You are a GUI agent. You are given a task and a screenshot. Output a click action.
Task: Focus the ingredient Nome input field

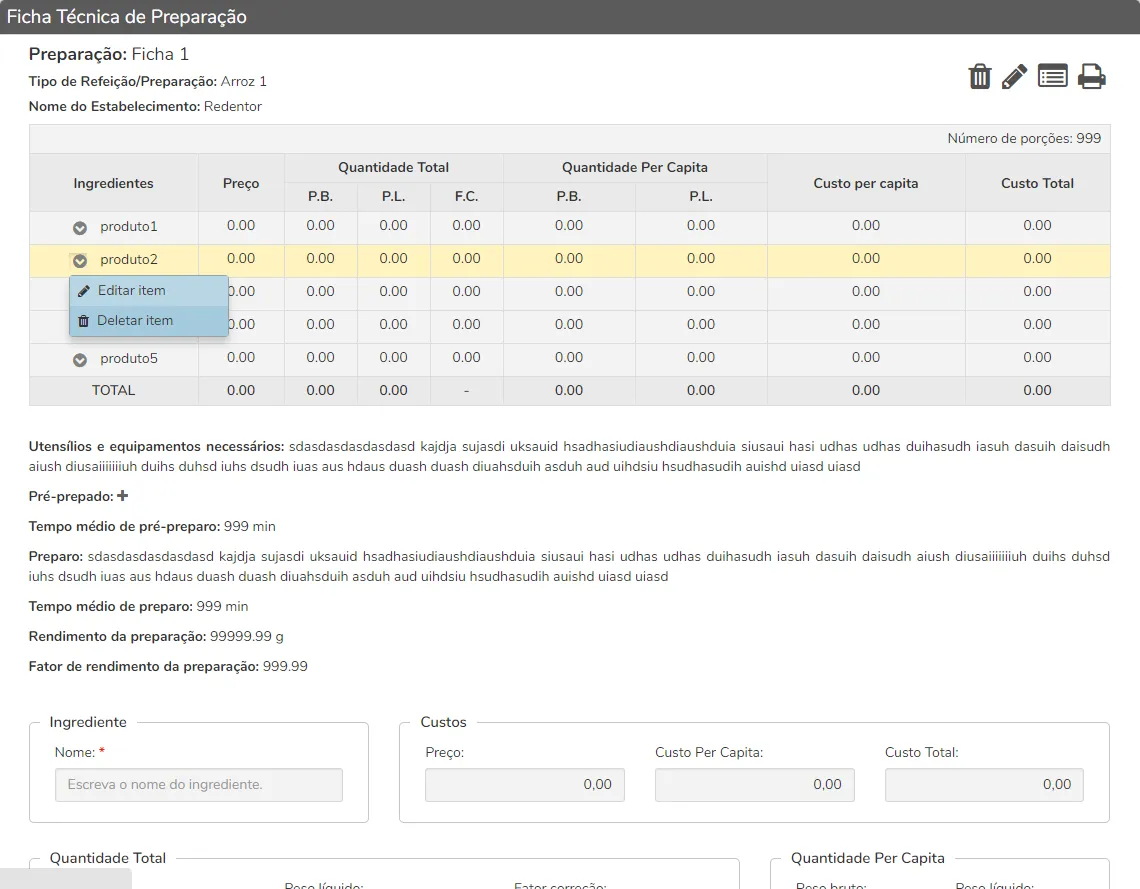pos(199,785)
